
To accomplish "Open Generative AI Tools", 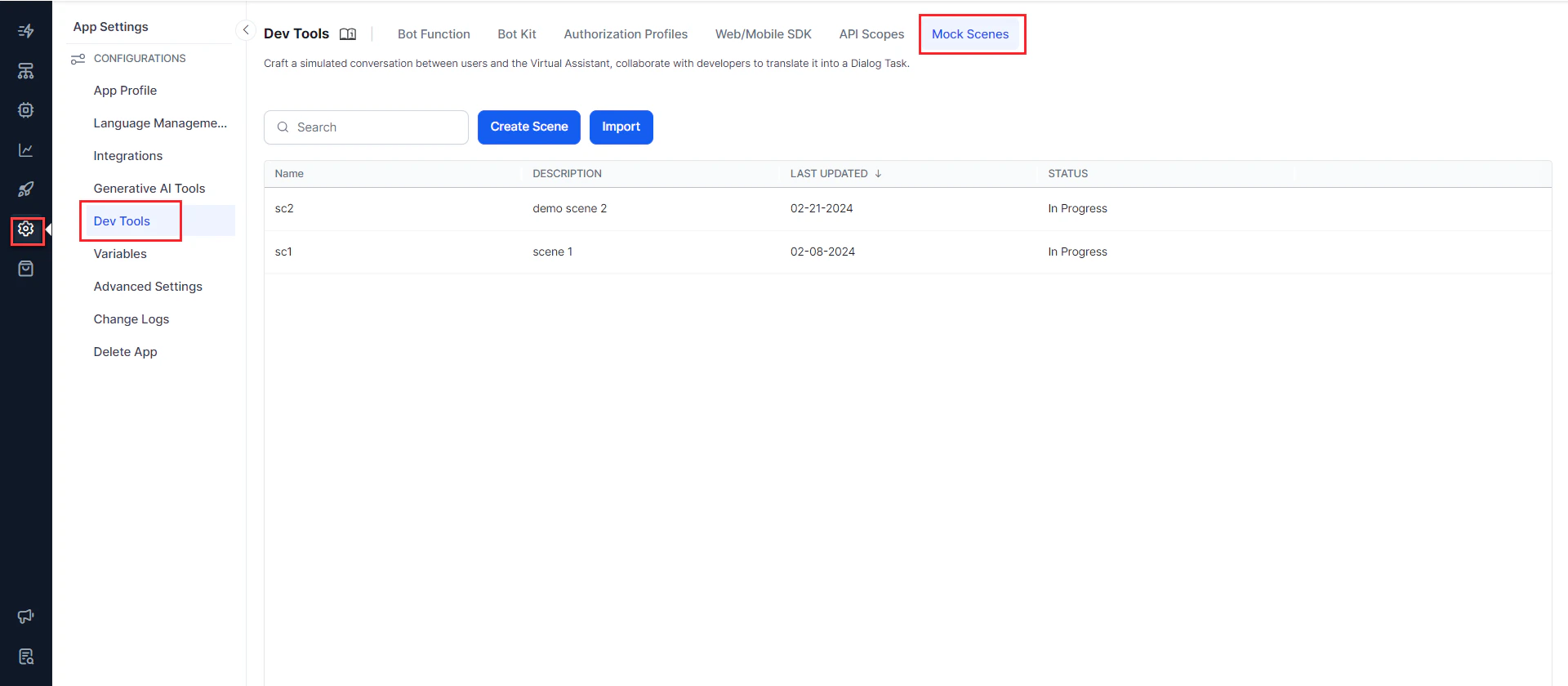I will [x=149, y=189].
